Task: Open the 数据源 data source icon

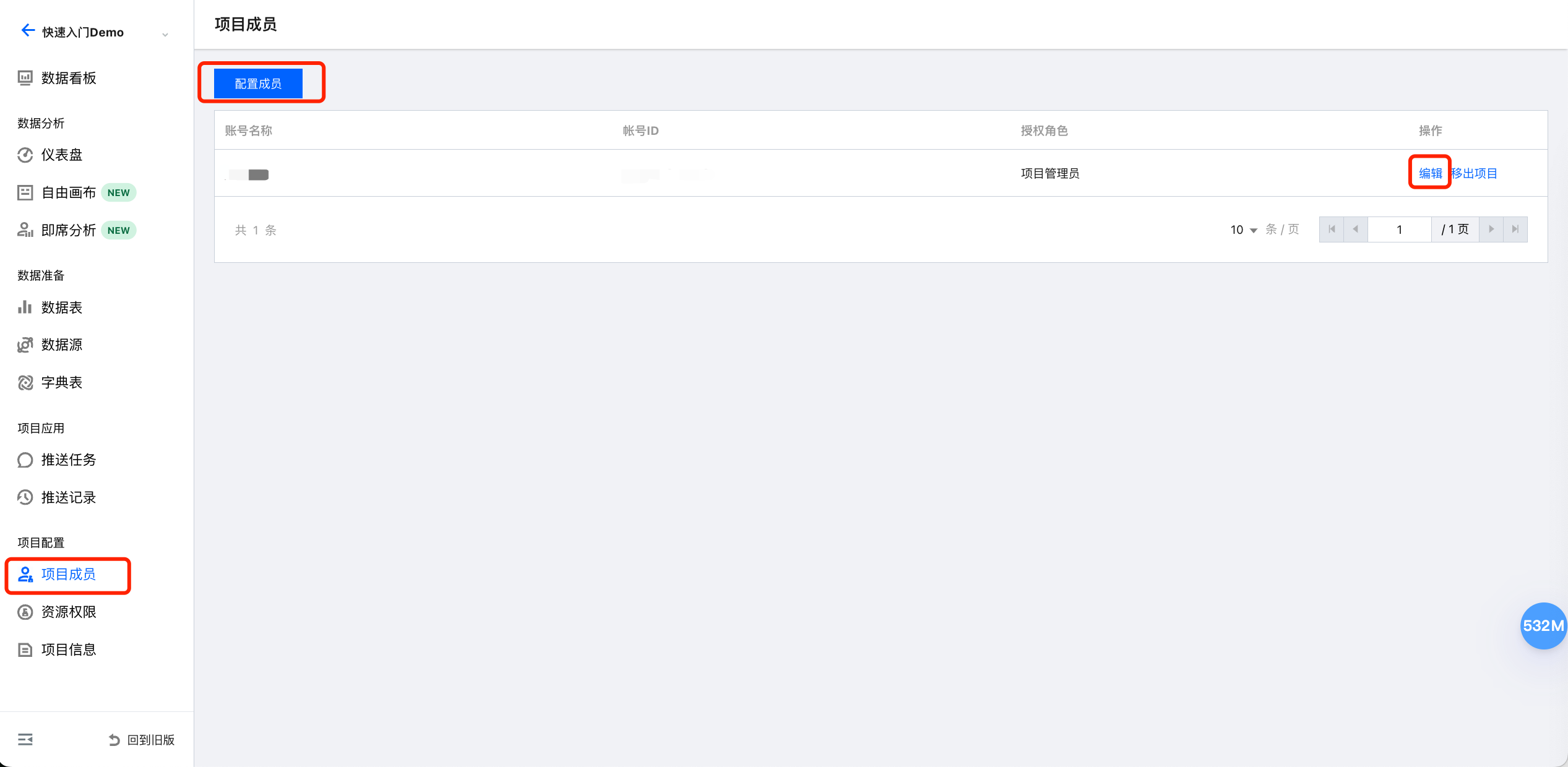Action: pyautogui.click(x=25, y=345)
